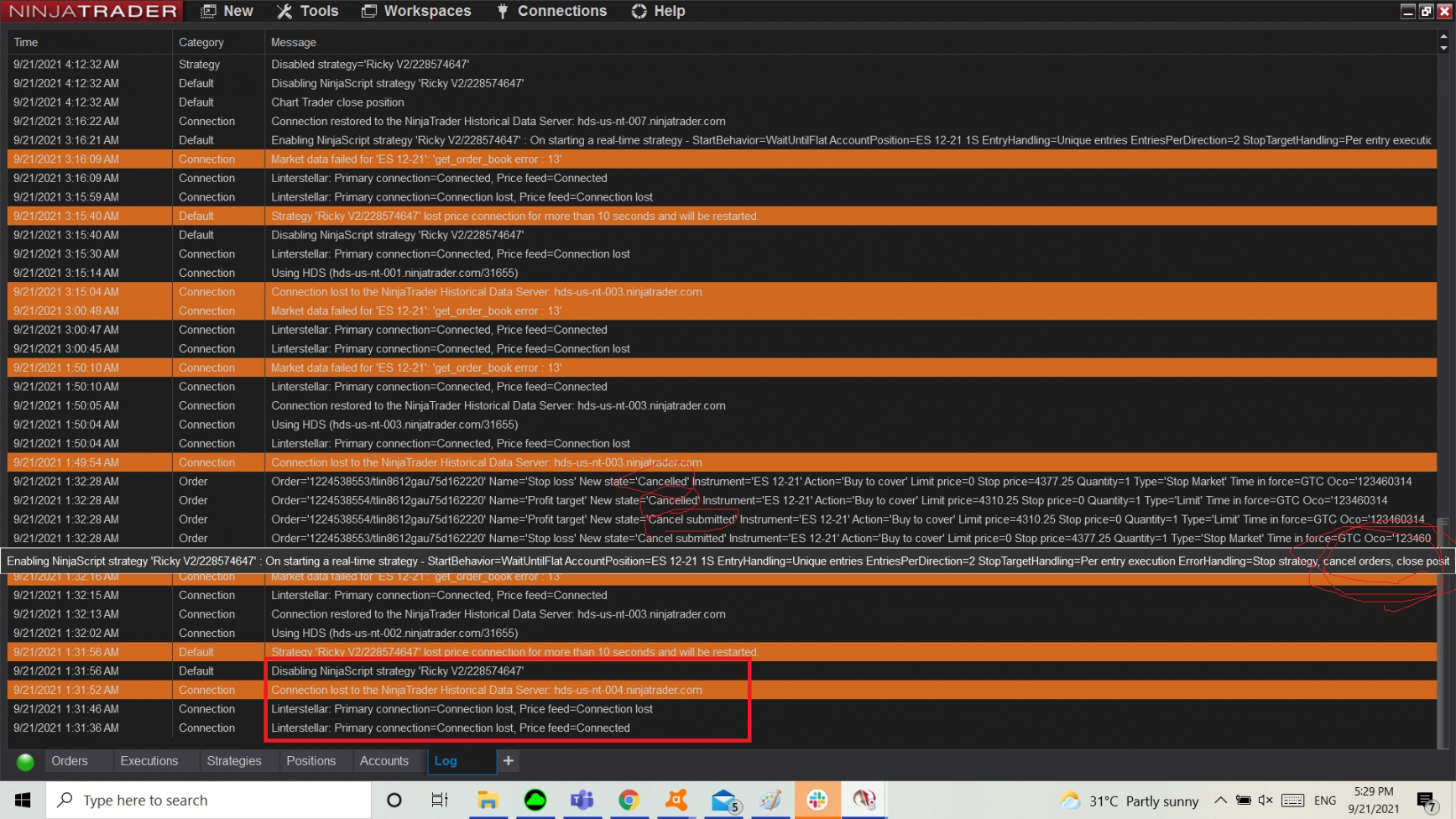This screenshot has height=819, width=1456.
Task: Open NinjaTrader from the taskbar
Action: tap(864, 801)
